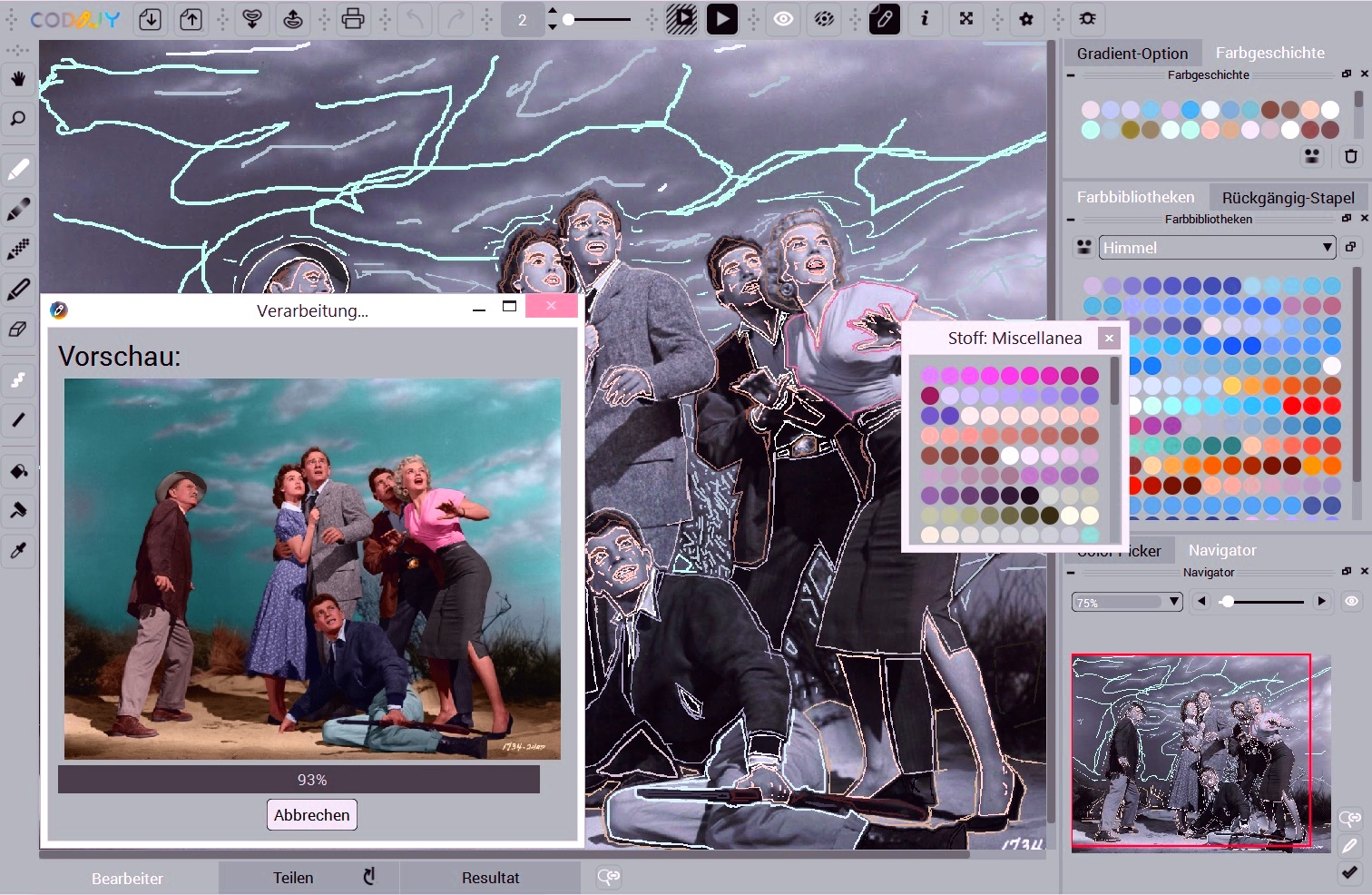Click the checkmark button below Navigator preview

[1350, 872]
